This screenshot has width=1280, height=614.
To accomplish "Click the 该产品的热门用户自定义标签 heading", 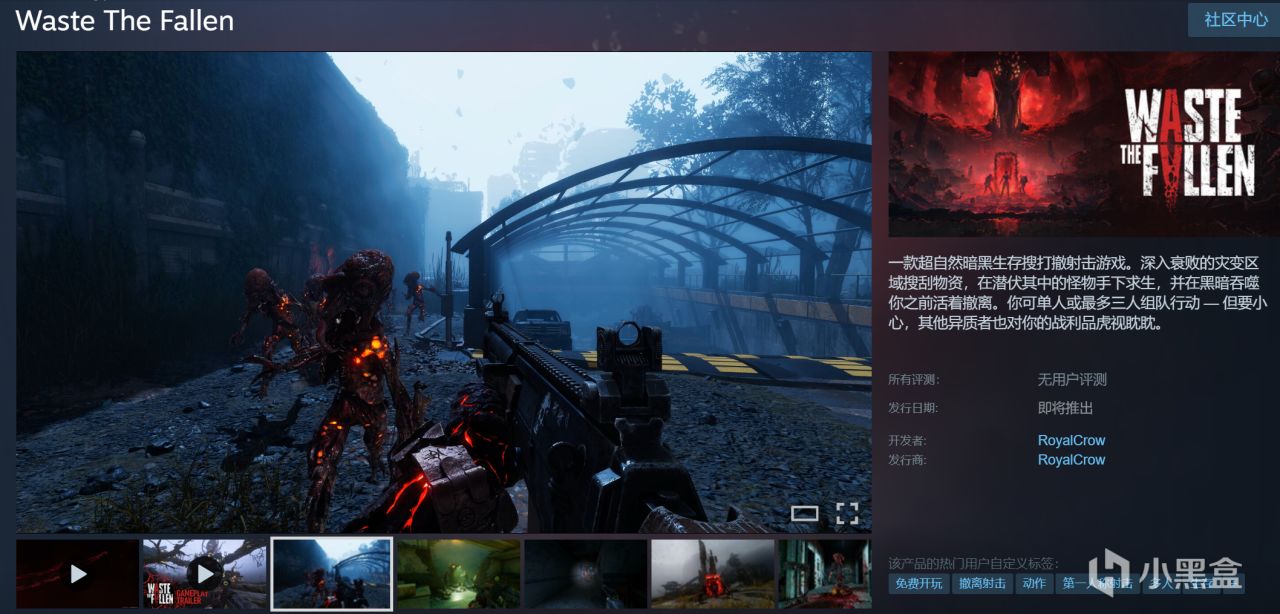I will click(x=974, y=563).
